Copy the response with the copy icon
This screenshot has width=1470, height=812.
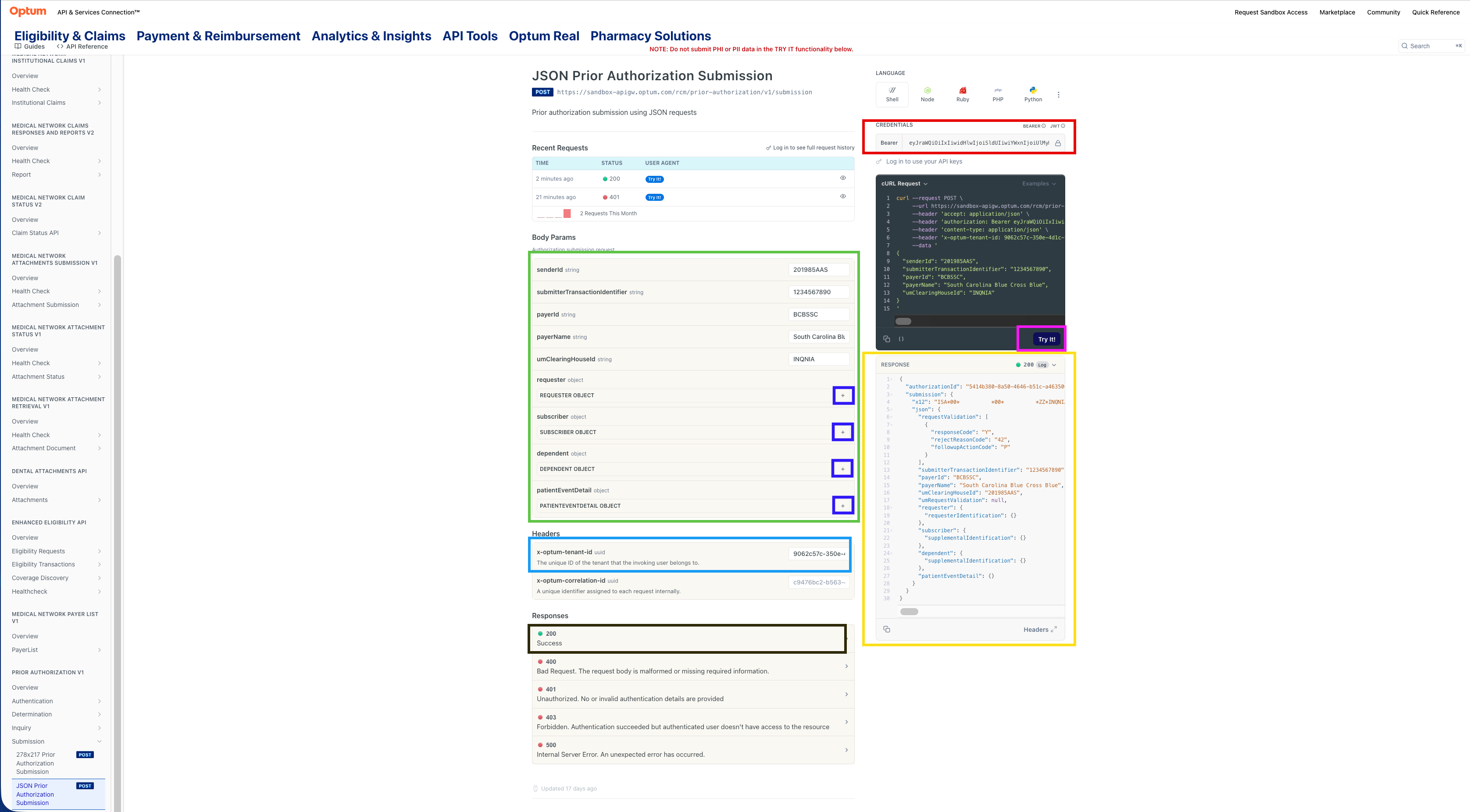[x=887, y=629]
